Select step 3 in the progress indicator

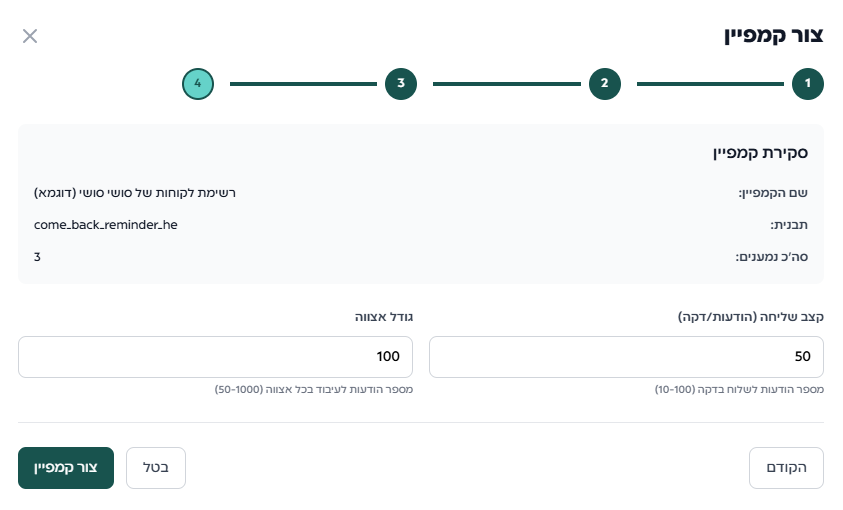click(x=400, y=84)
